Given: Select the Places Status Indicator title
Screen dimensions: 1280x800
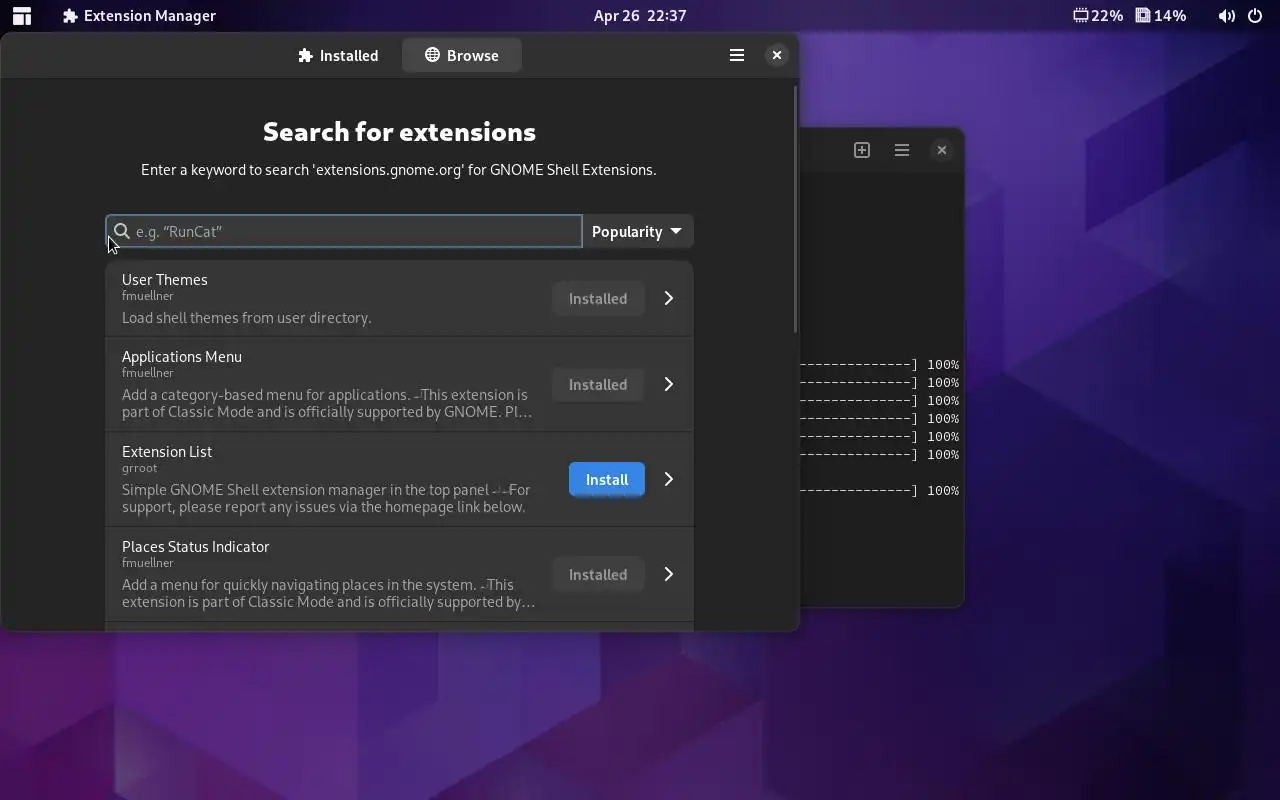Looking at the screenshot, I should (196, 546).
